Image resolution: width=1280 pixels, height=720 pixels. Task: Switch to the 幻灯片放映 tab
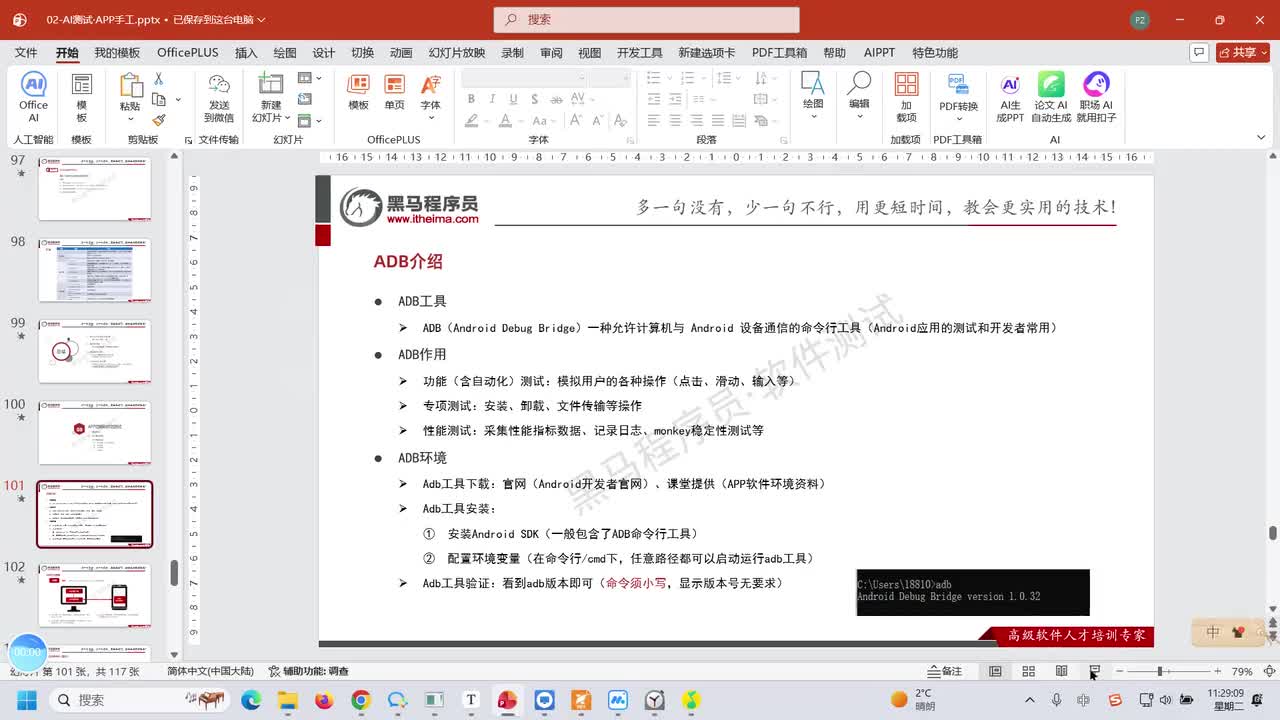tap(457, 53)
